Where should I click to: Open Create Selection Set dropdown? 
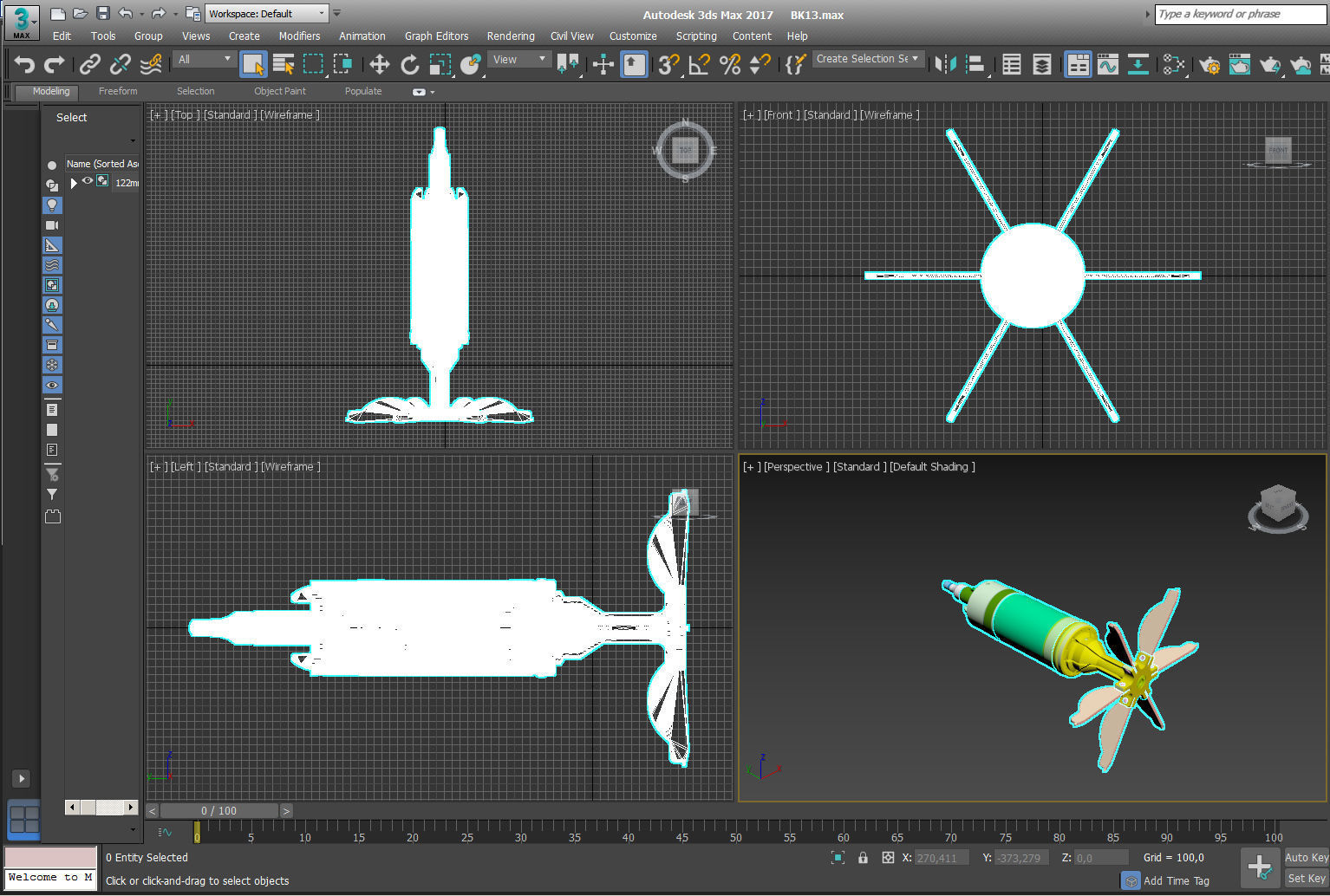[869, 58]
